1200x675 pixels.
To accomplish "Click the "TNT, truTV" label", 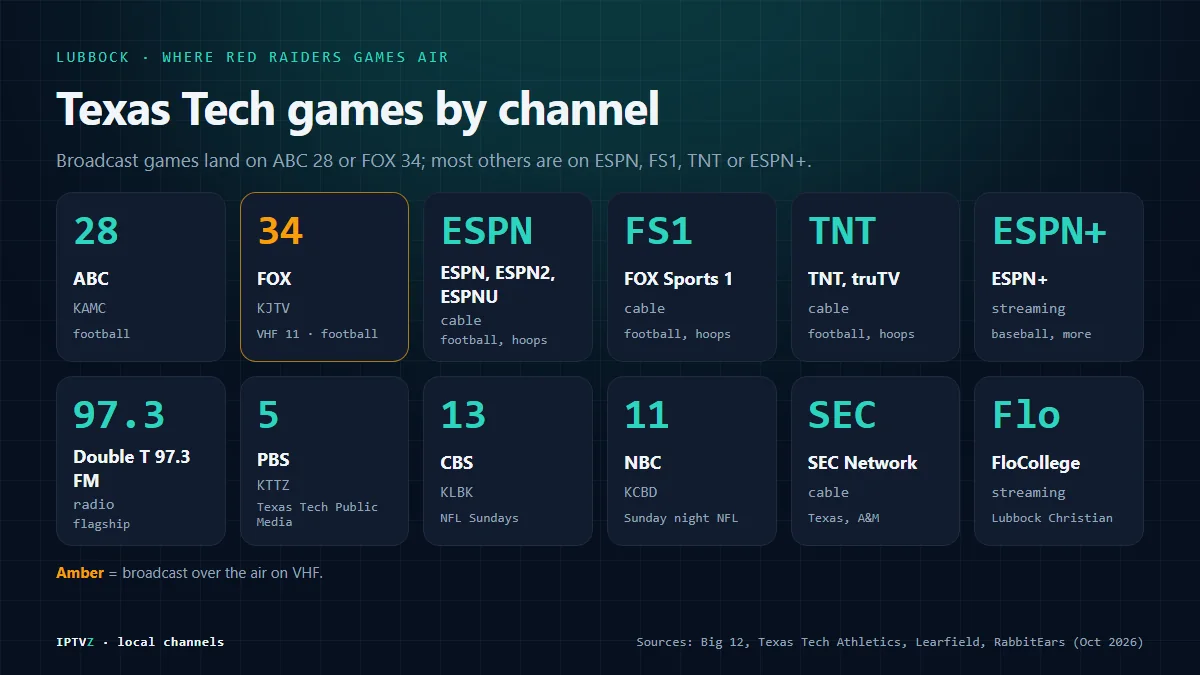I will pyautogui.click(x=853, y=279).
